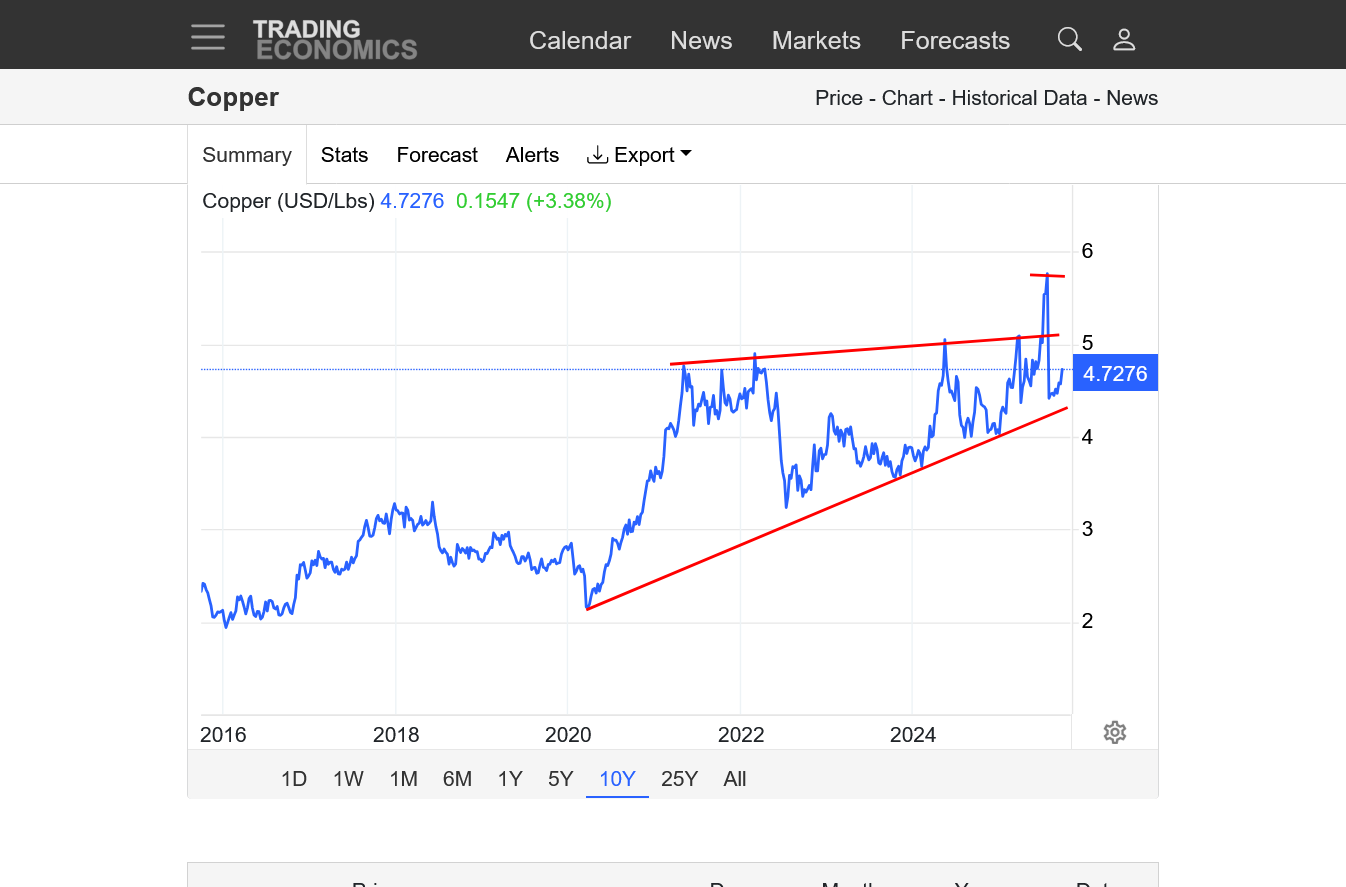Select the 1D time range
Screen dimensions: 1346x887
click(294, 779)
